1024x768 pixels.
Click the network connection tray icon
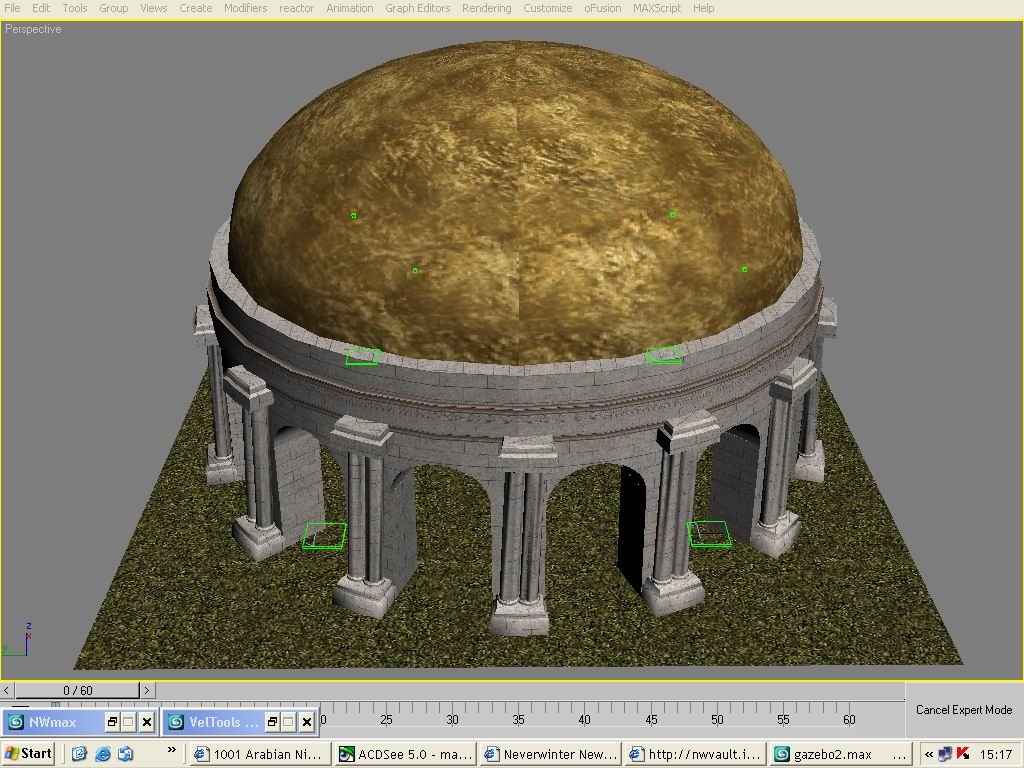point(945,754)
